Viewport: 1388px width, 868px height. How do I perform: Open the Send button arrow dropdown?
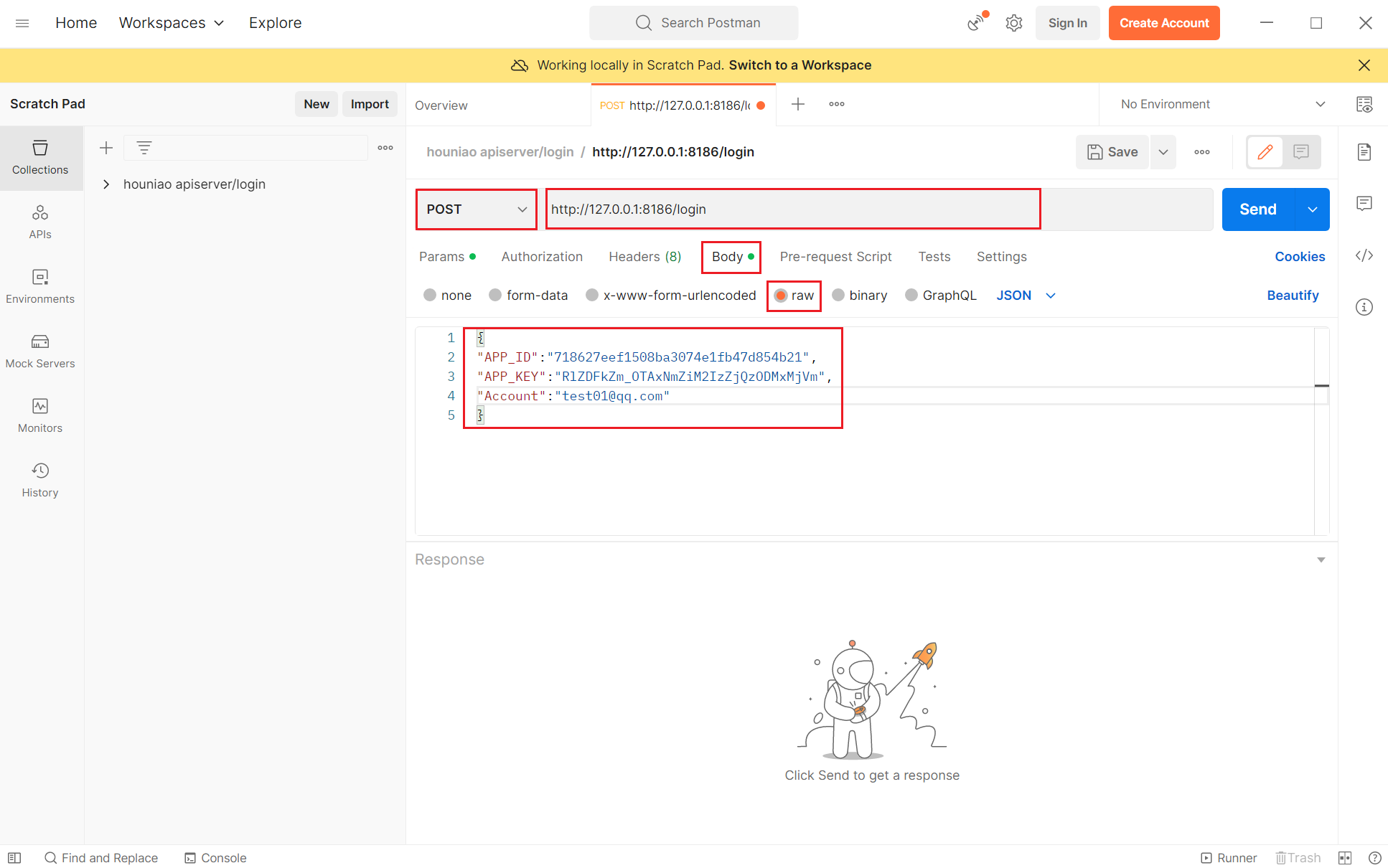point(1313,209)
